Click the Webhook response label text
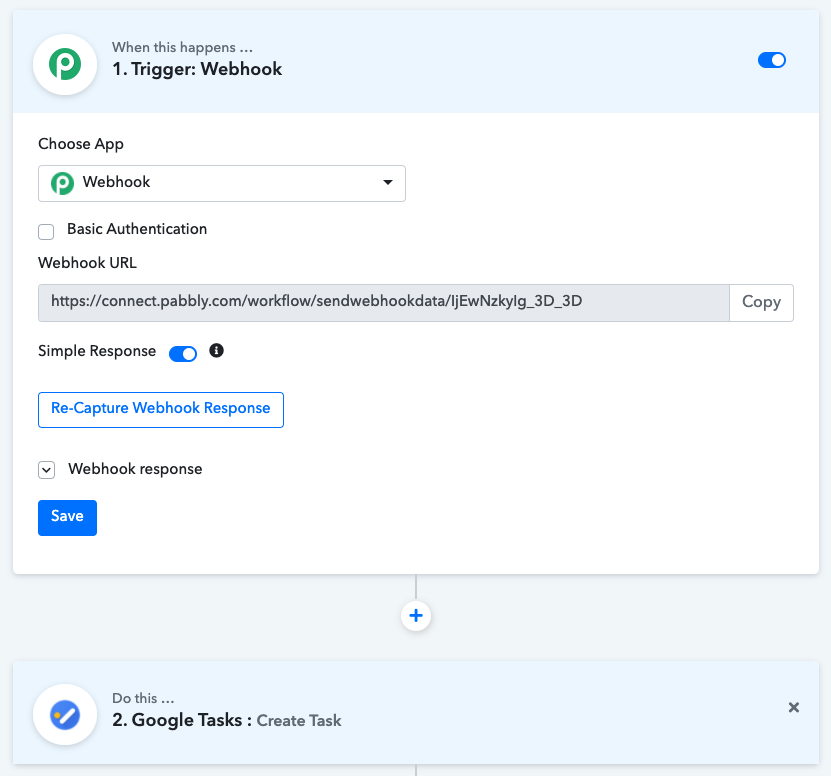This screenshot has height=776, width=831. (x=135, y=469)
